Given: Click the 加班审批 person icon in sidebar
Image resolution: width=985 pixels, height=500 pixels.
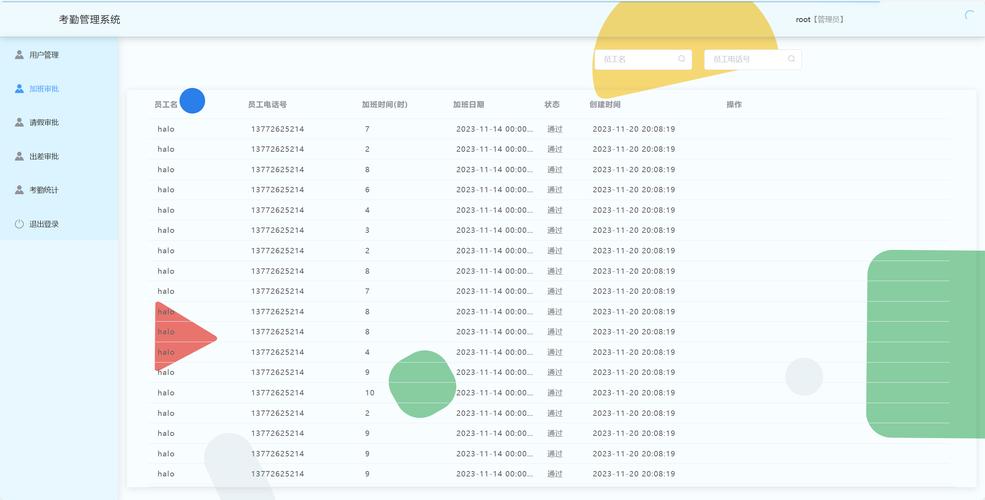Looking at the screenshot, I should pos(19,89).
